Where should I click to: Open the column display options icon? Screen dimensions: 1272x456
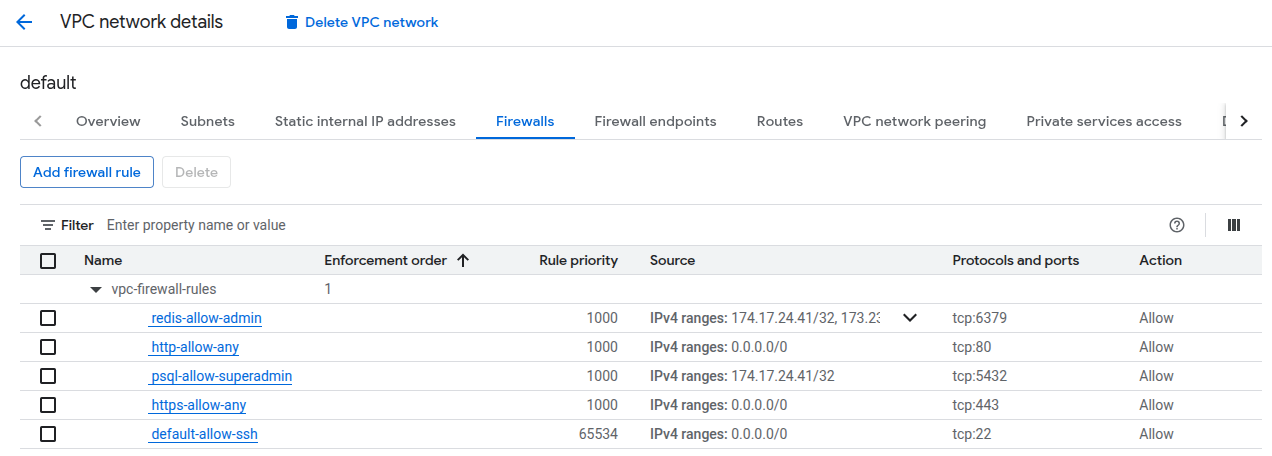coord(1234,225)
